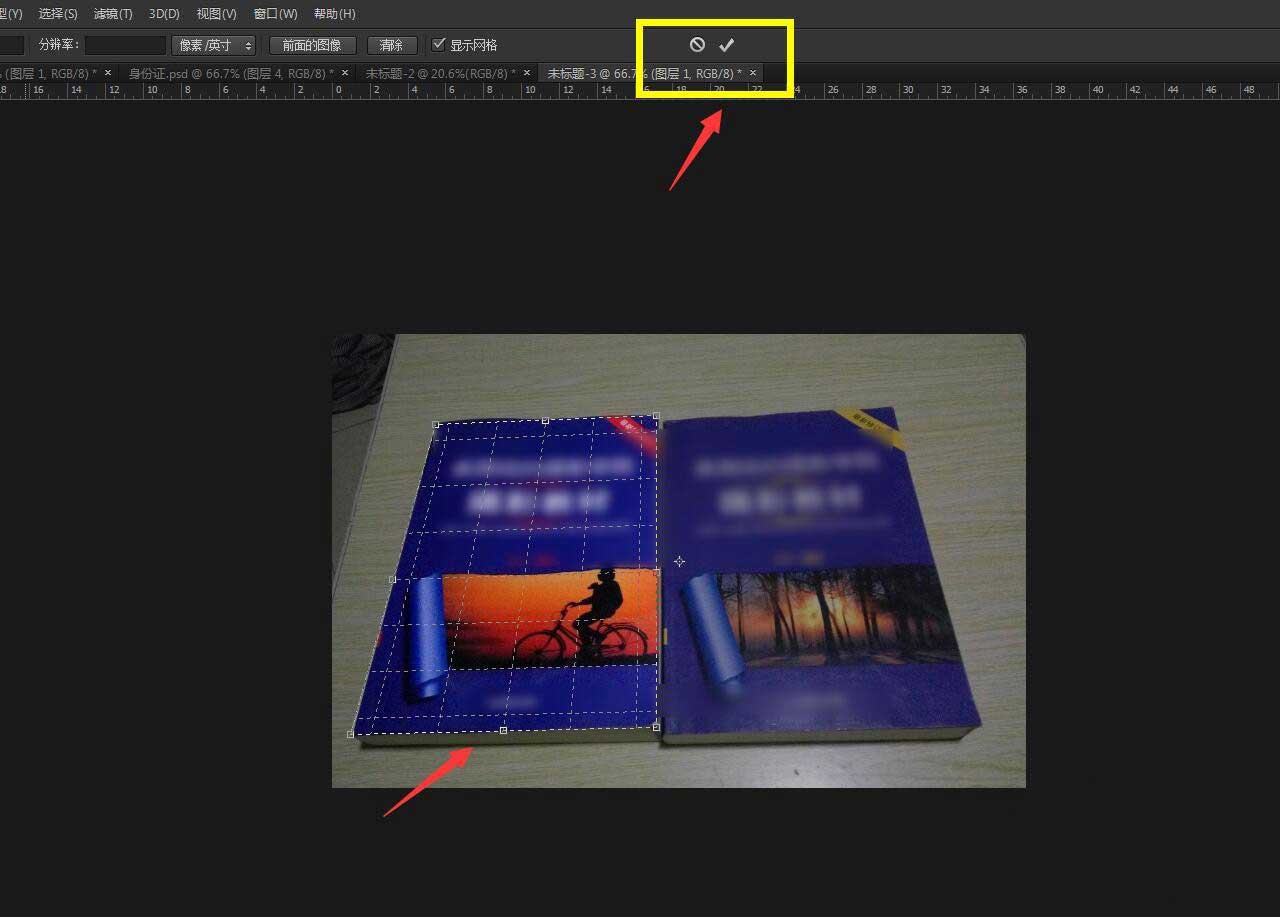The image size is (1280, 917).
Task: Focus the 分辨率 input field
Action: click(x=125, y=45)
